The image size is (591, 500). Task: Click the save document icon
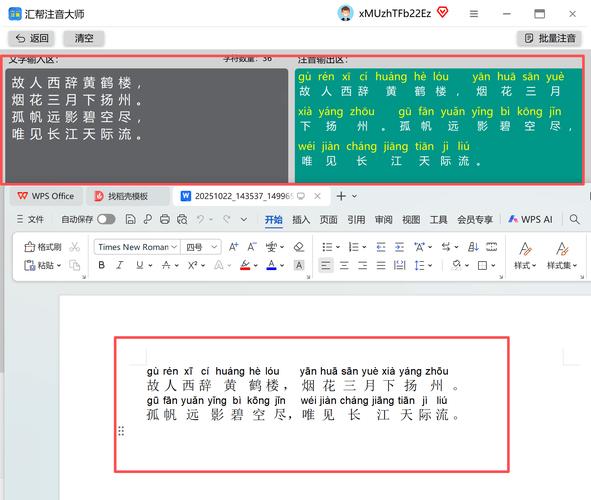[130, 219]
